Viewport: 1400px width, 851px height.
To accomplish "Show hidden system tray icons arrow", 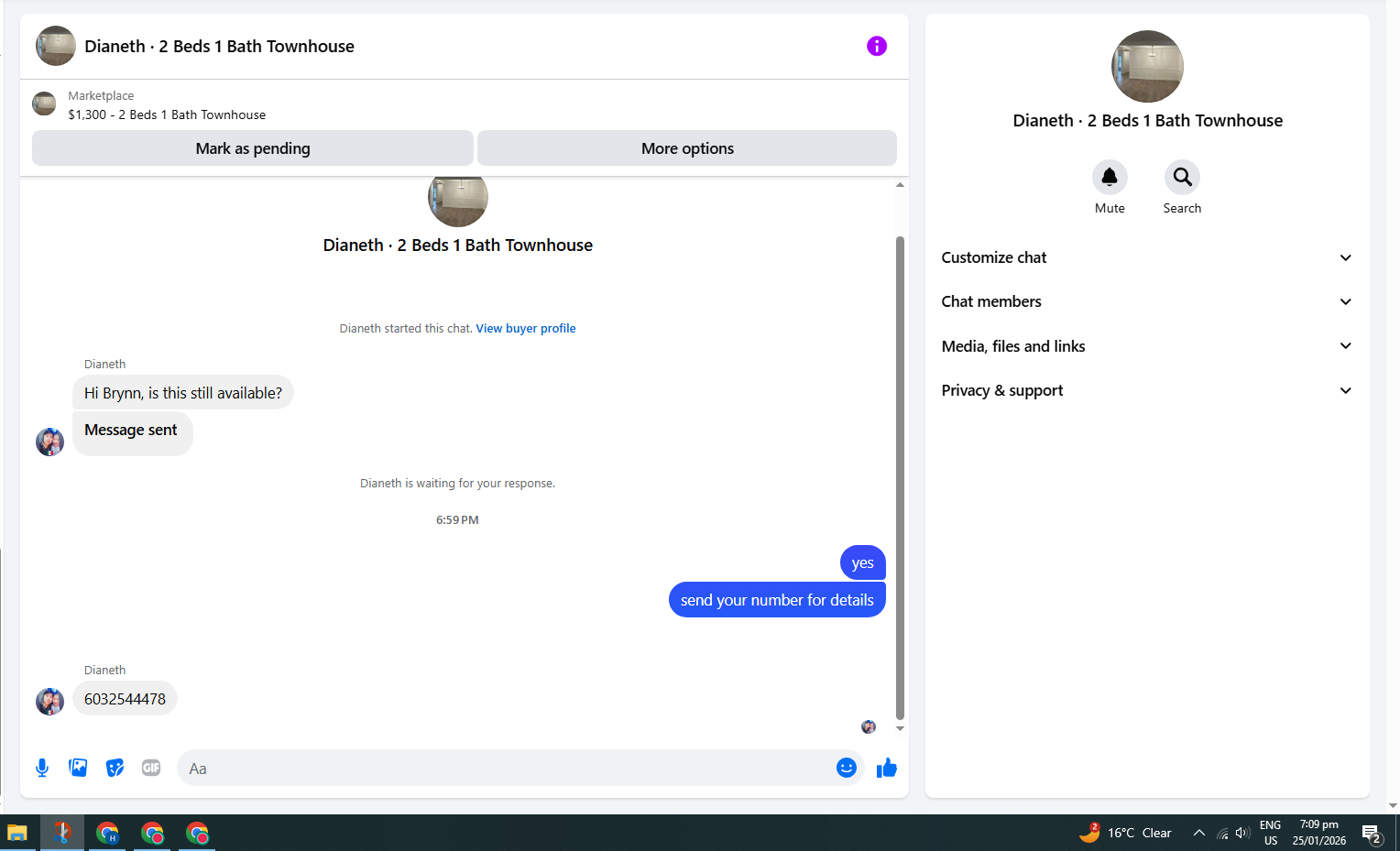I will coord(1198,833).
